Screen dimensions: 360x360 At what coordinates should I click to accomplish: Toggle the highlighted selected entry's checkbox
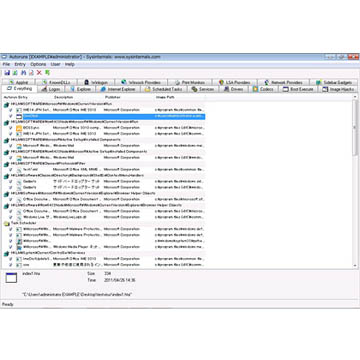(11, 116)
